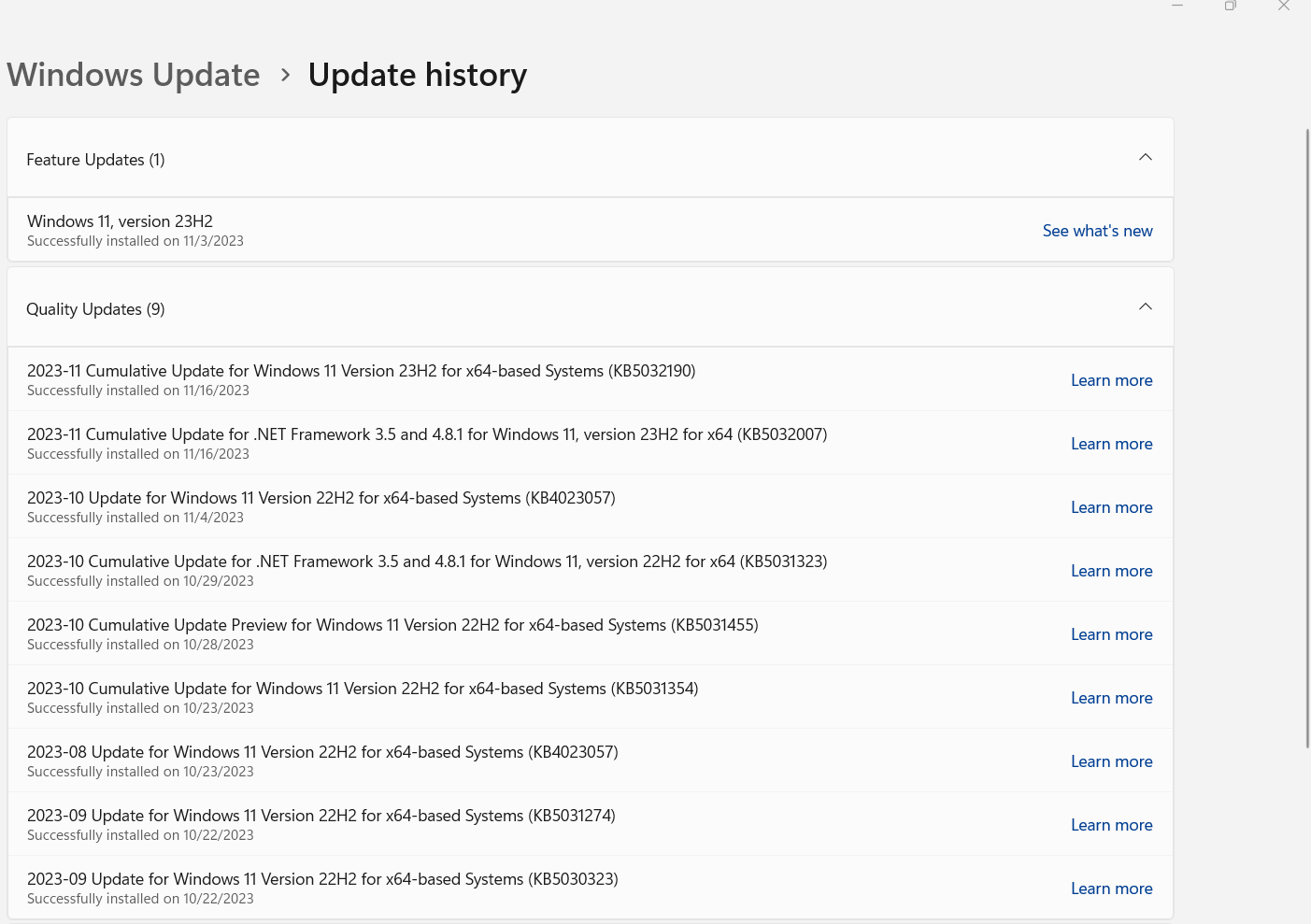This screenshot has width=1311, height=924.
Task: Click 'Successfully installed on 10/28/2023' text
Action: 140,645
